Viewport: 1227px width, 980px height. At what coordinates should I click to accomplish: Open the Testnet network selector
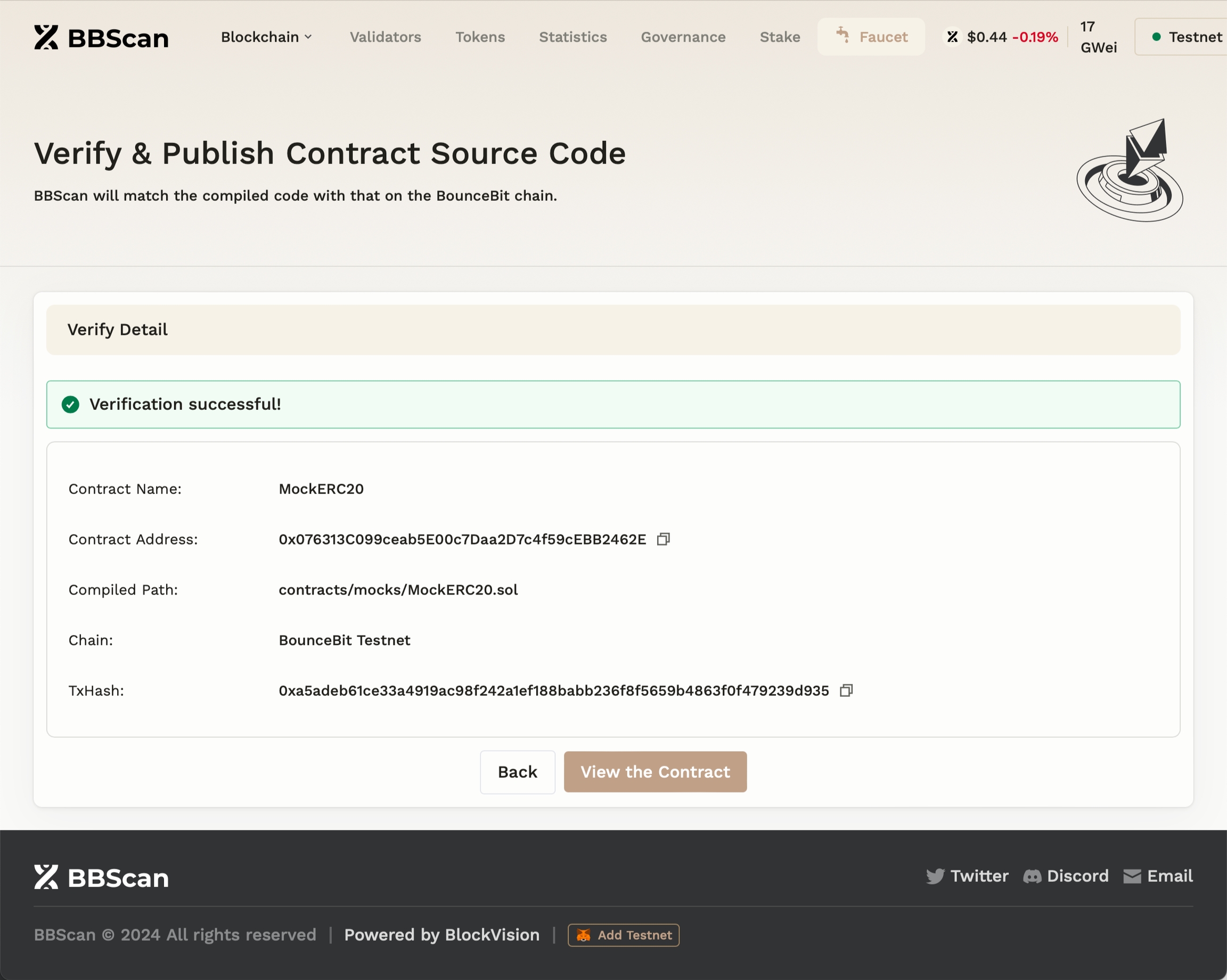tap(1187, 37)
